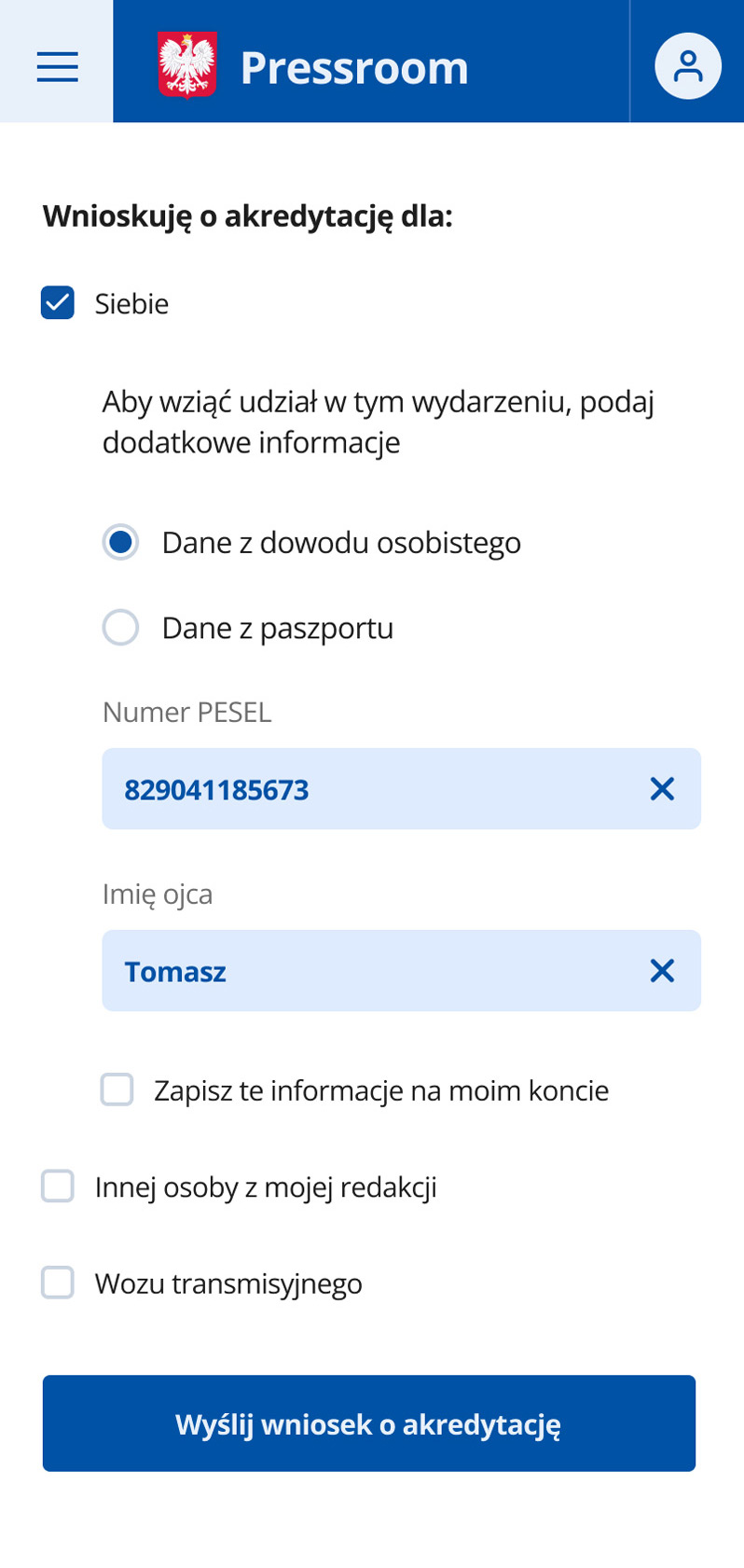
Task: Click the Pressroom header title
Action: pyautogui.click(x=354, y=65)
